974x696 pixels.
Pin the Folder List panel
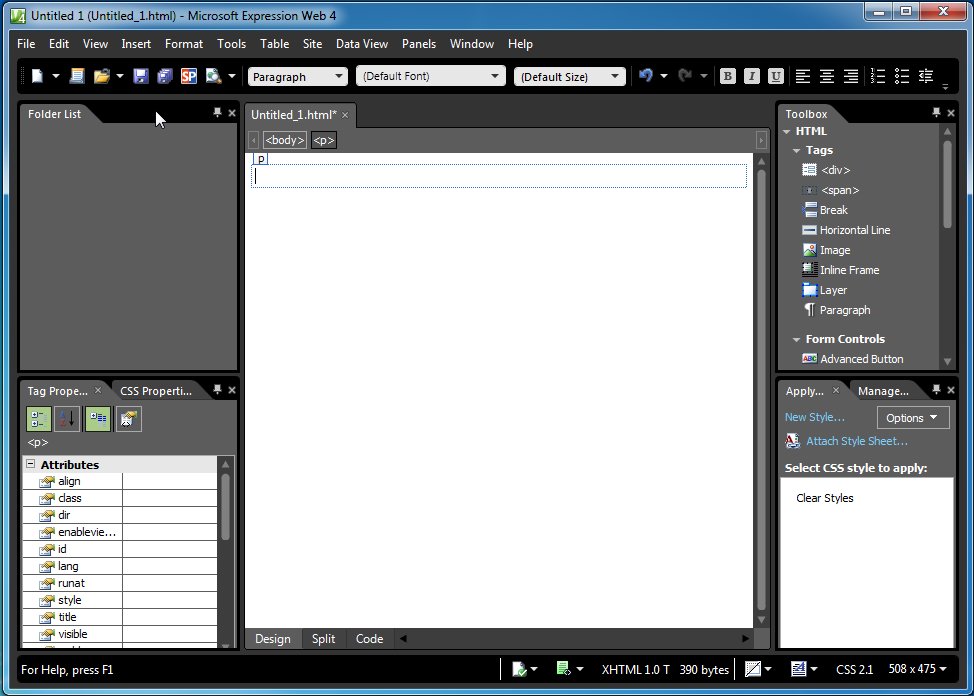pyautogui.click(x=217, y=112)
